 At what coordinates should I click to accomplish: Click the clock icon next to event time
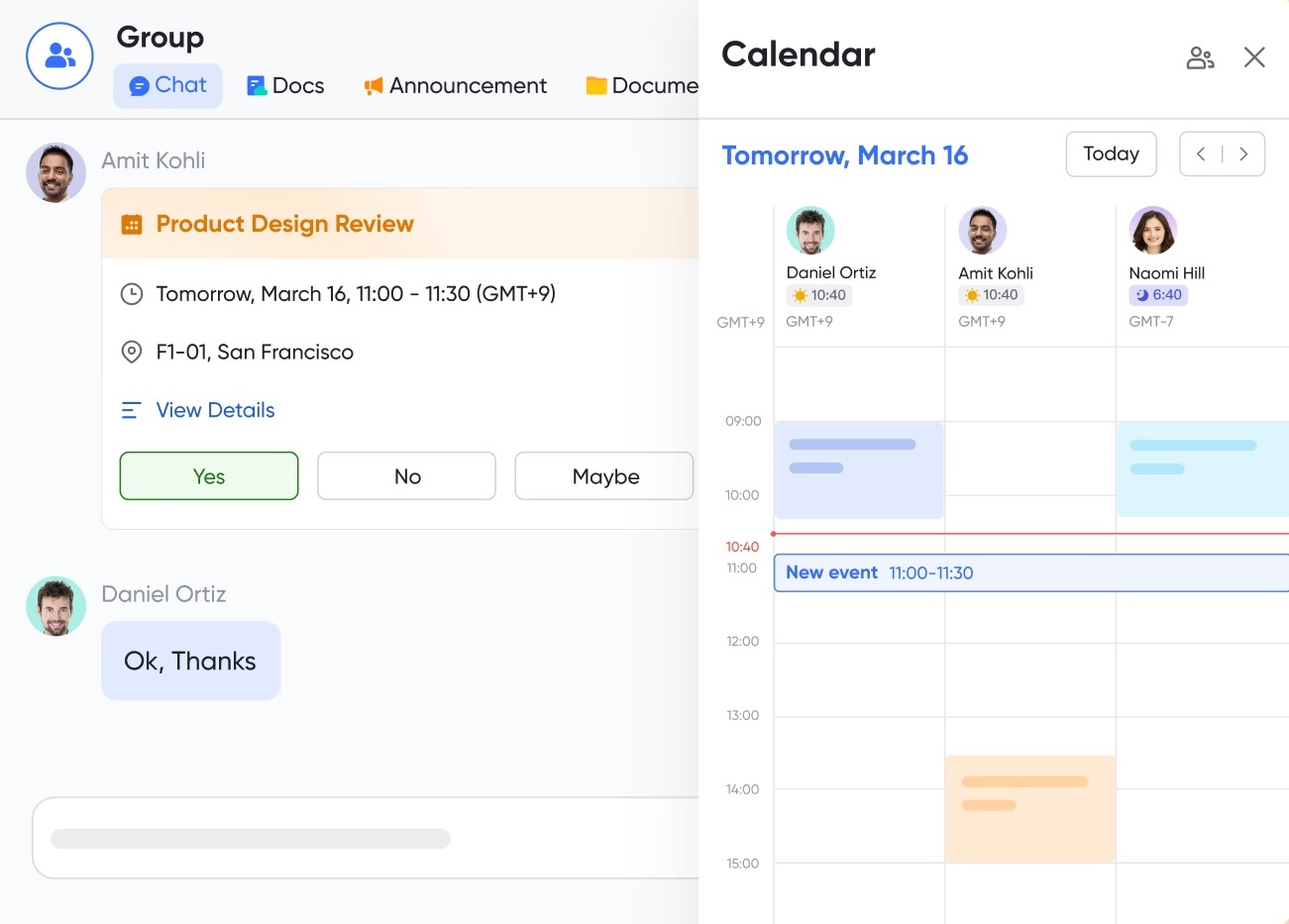[131, 294]
